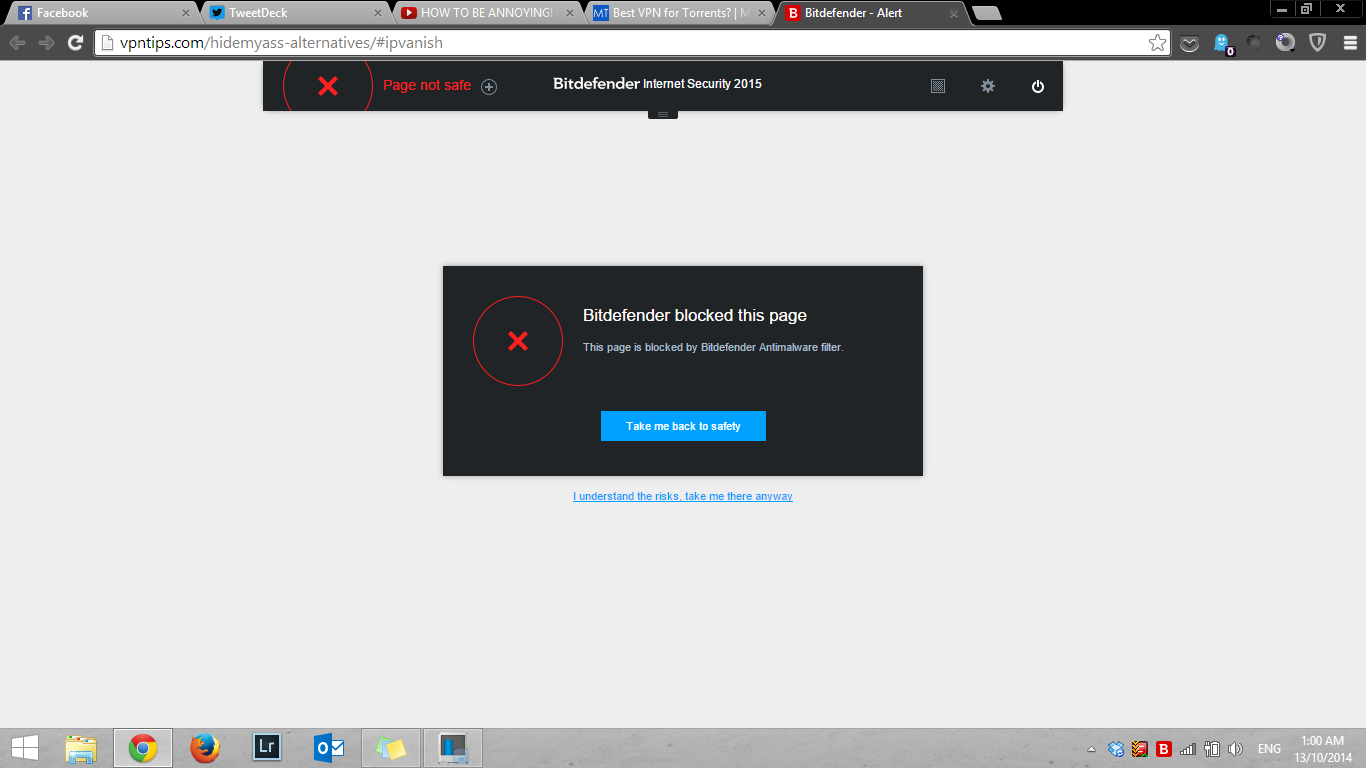Switch to the Facebook tab
1366x768 pixels.
104,13
